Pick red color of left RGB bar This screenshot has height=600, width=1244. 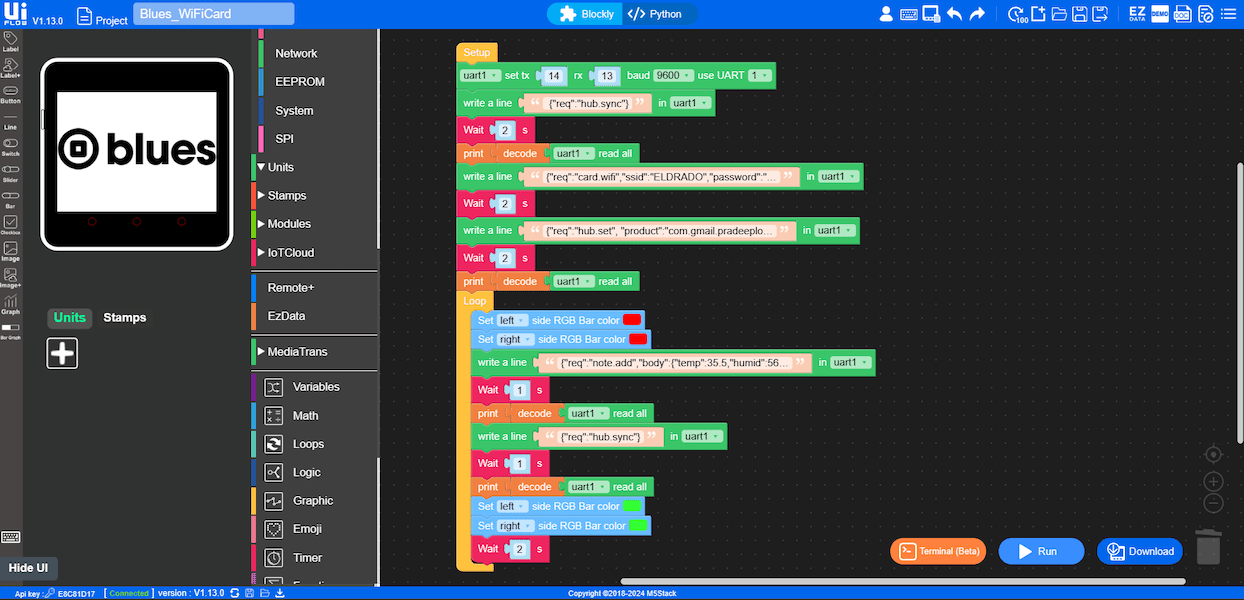tap(632, 320)
